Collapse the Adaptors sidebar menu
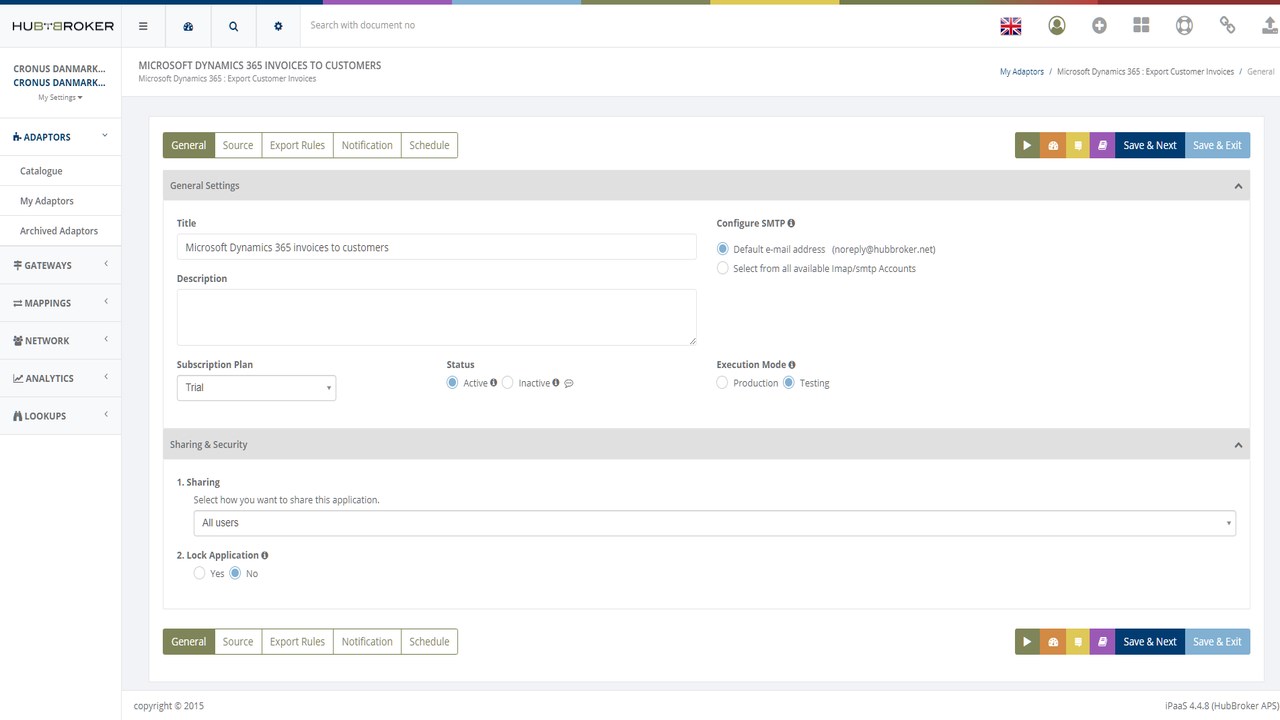The height and width of the screenshot is (720, 1280). pos(61,137)
